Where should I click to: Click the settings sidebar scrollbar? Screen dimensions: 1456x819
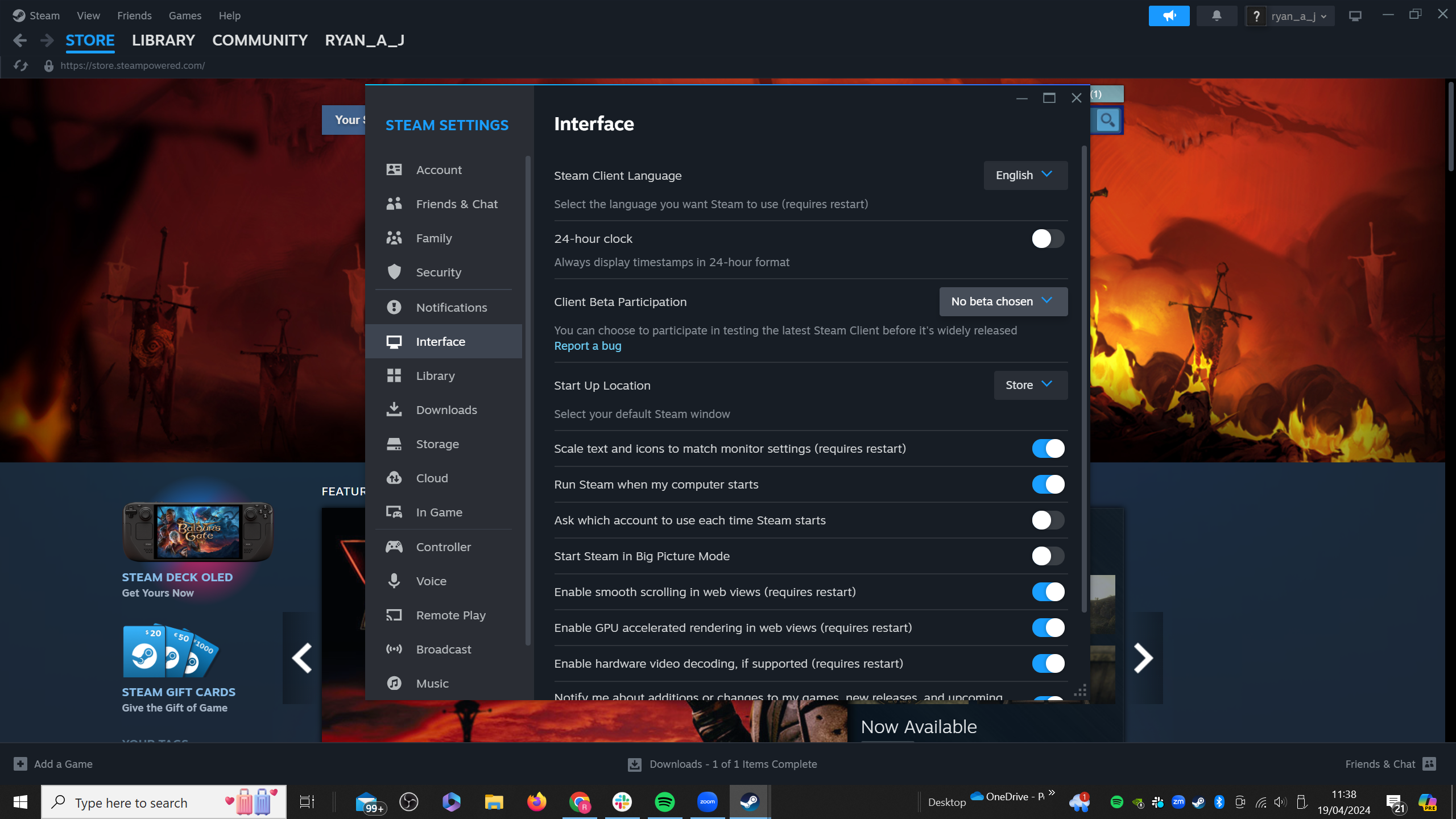[528, 401]
